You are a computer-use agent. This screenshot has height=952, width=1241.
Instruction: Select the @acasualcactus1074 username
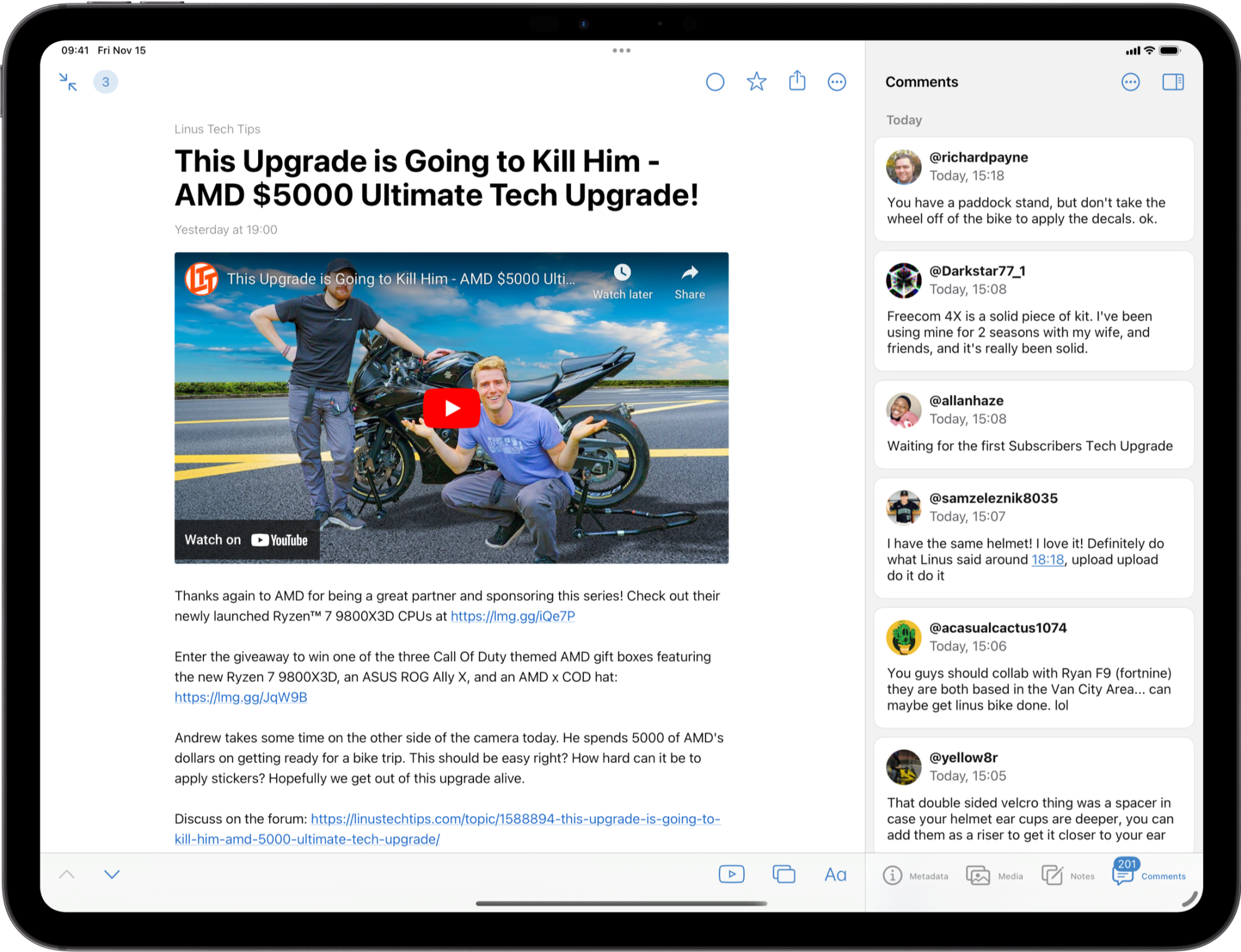998,628
